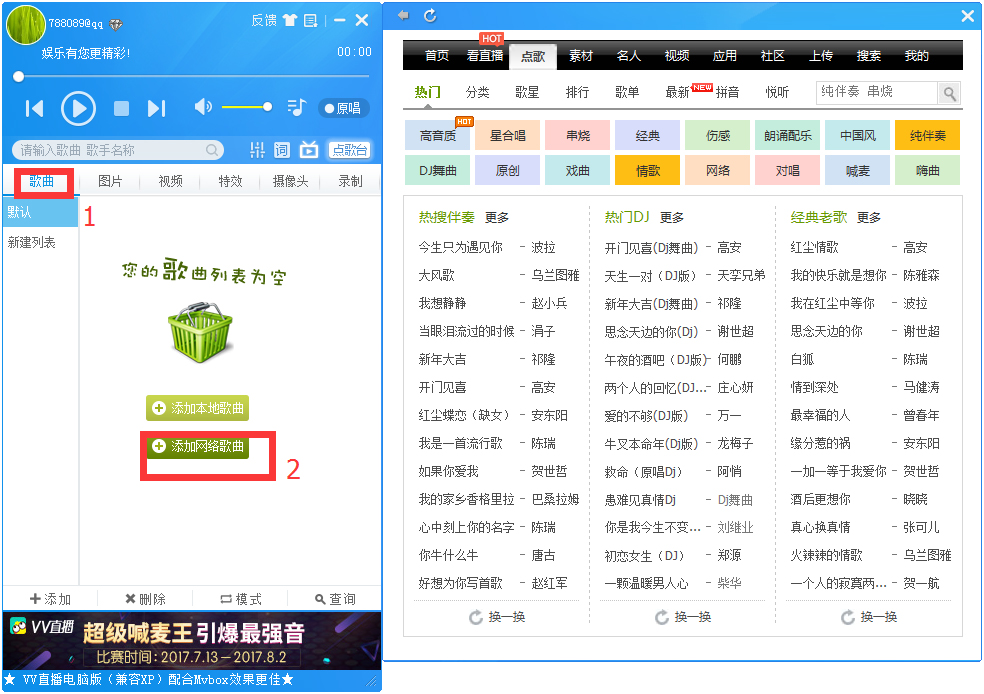Click the MV television icon
The image size is (984, 694).
click(x=309, y=148)
